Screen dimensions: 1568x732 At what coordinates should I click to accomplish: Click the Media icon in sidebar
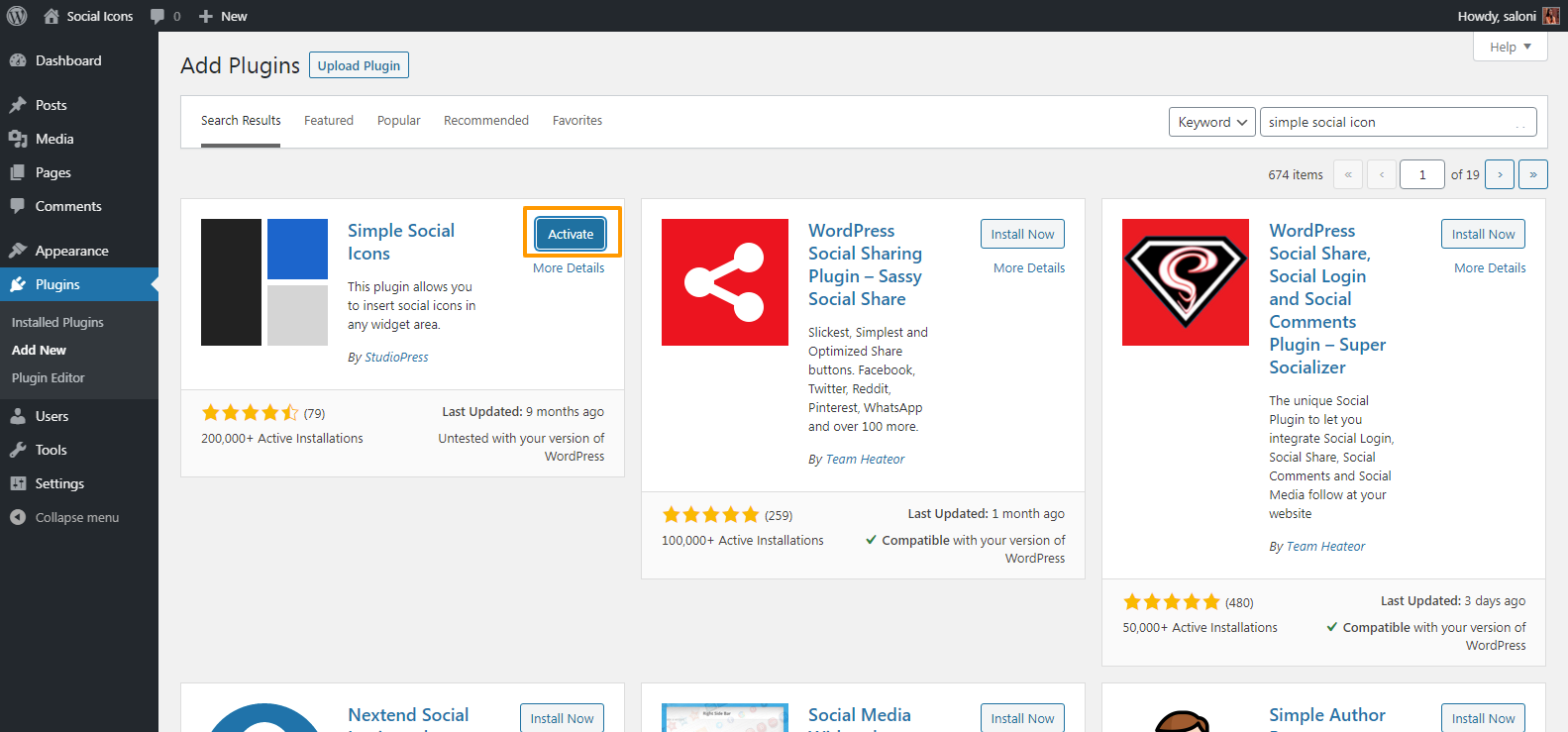click(x=18, y=139)
